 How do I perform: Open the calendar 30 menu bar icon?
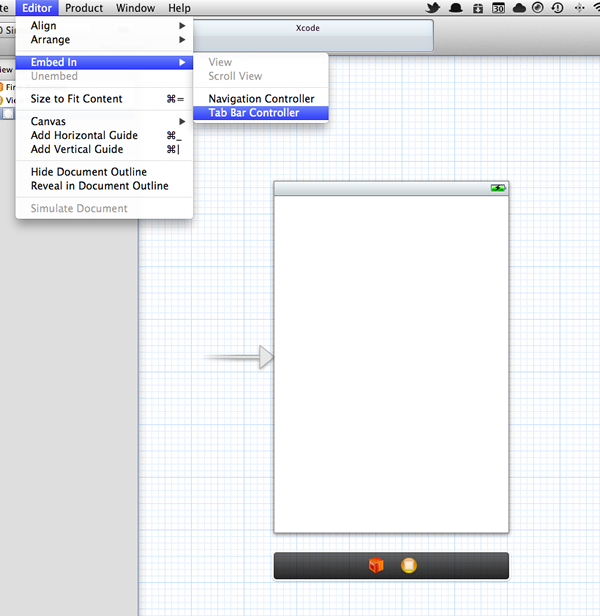coord(499,8)
